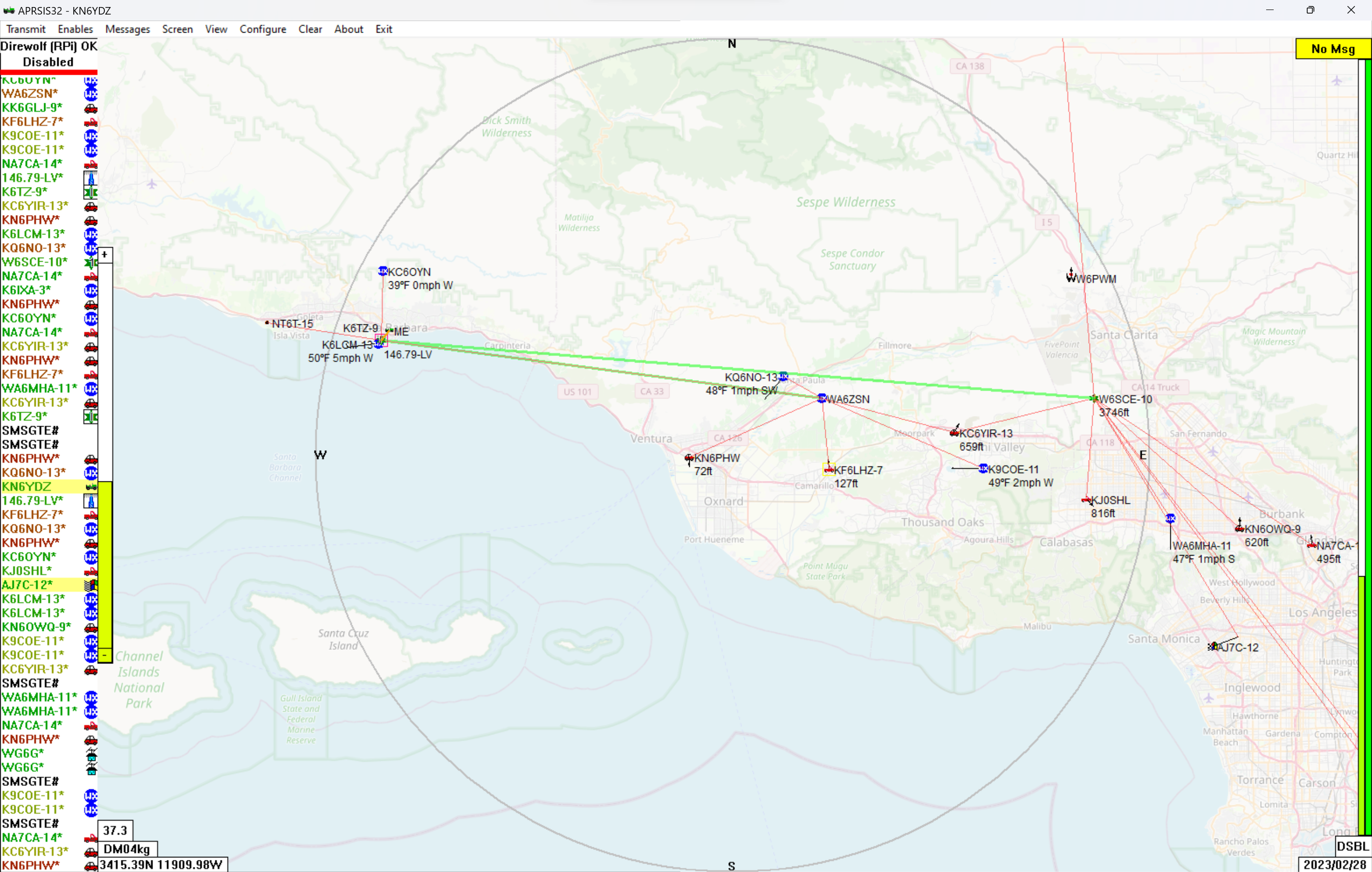The width and height of the screenshot is (1372, 872).
Task: Click the icon beside AJ7C-12* in list
Action: 91,586
